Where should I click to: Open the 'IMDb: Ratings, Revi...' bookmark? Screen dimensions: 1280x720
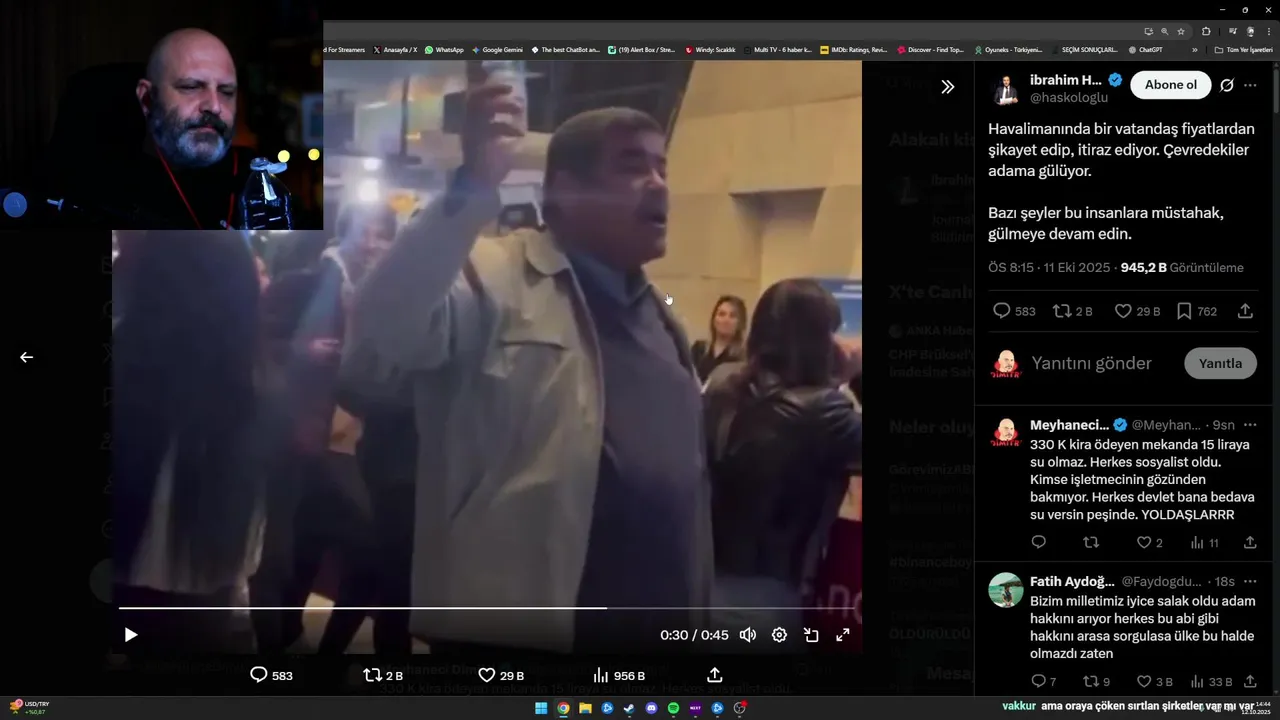pos(854,49)
